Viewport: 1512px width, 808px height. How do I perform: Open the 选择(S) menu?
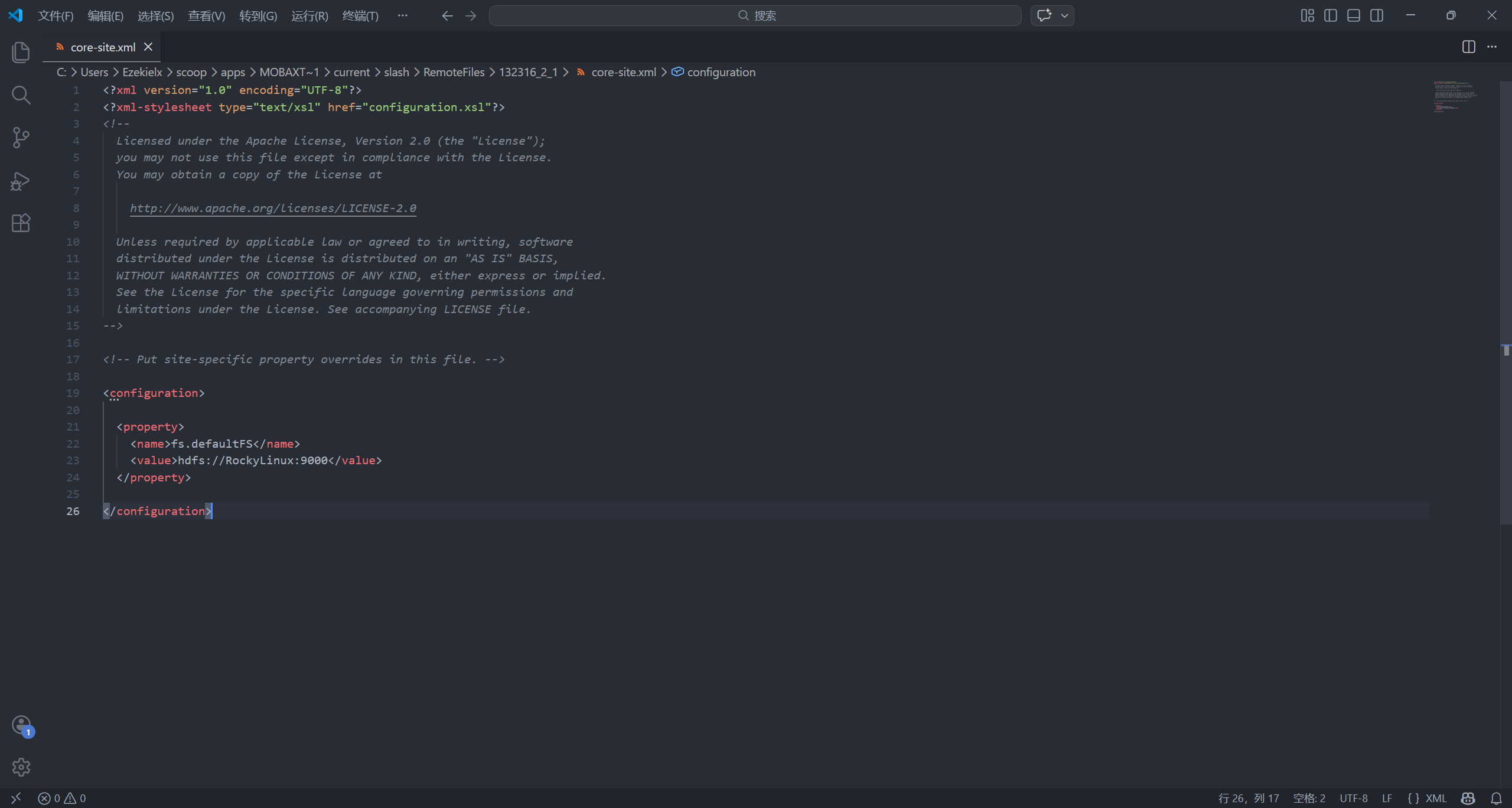coord(156,16)
